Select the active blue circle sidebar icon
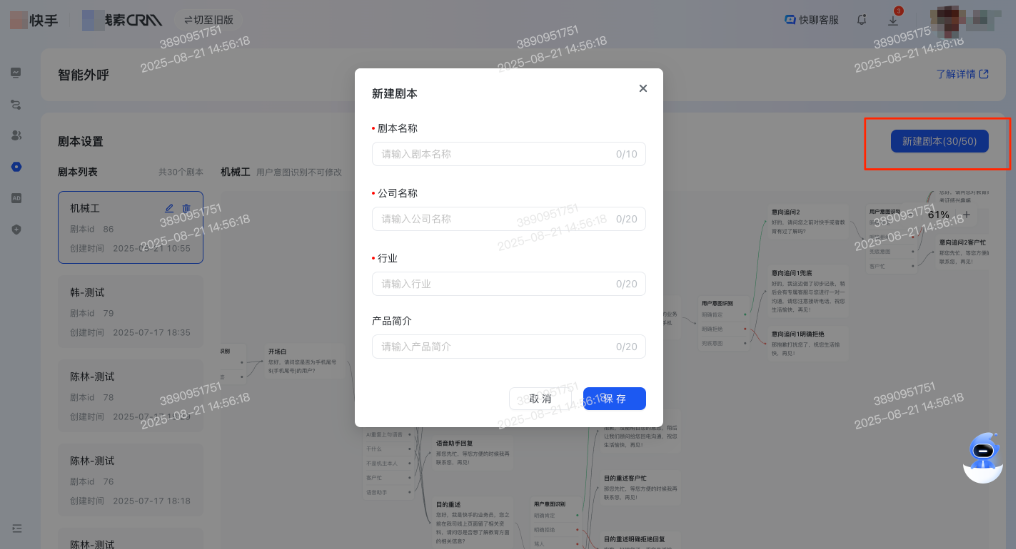The image size is (1016, 549). coord(16,167)
